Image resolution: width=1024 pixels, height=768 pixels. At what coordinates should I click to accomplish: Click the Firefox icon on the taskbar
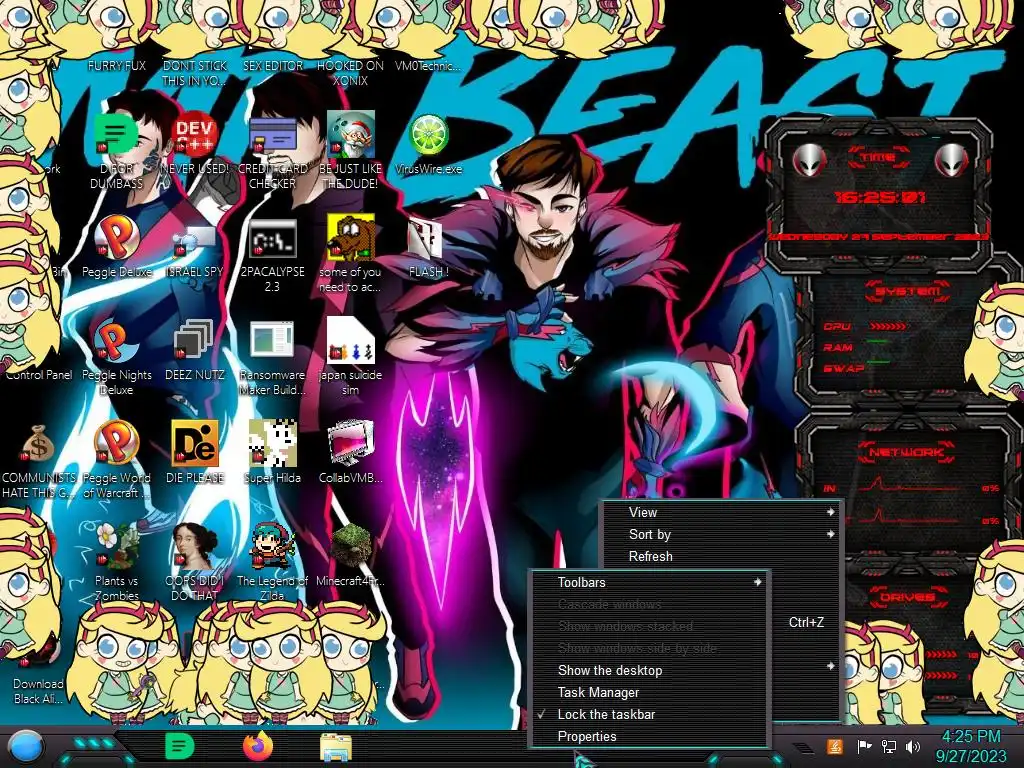(258, 746)
